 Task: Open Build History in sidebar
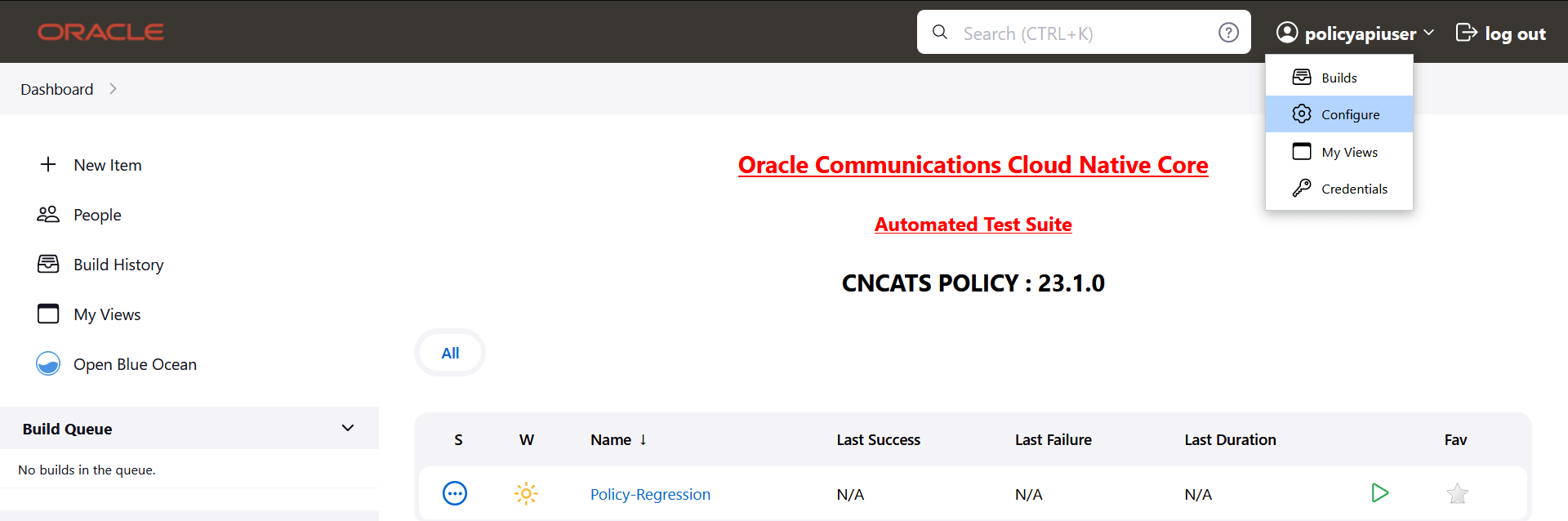click(118, 265)
